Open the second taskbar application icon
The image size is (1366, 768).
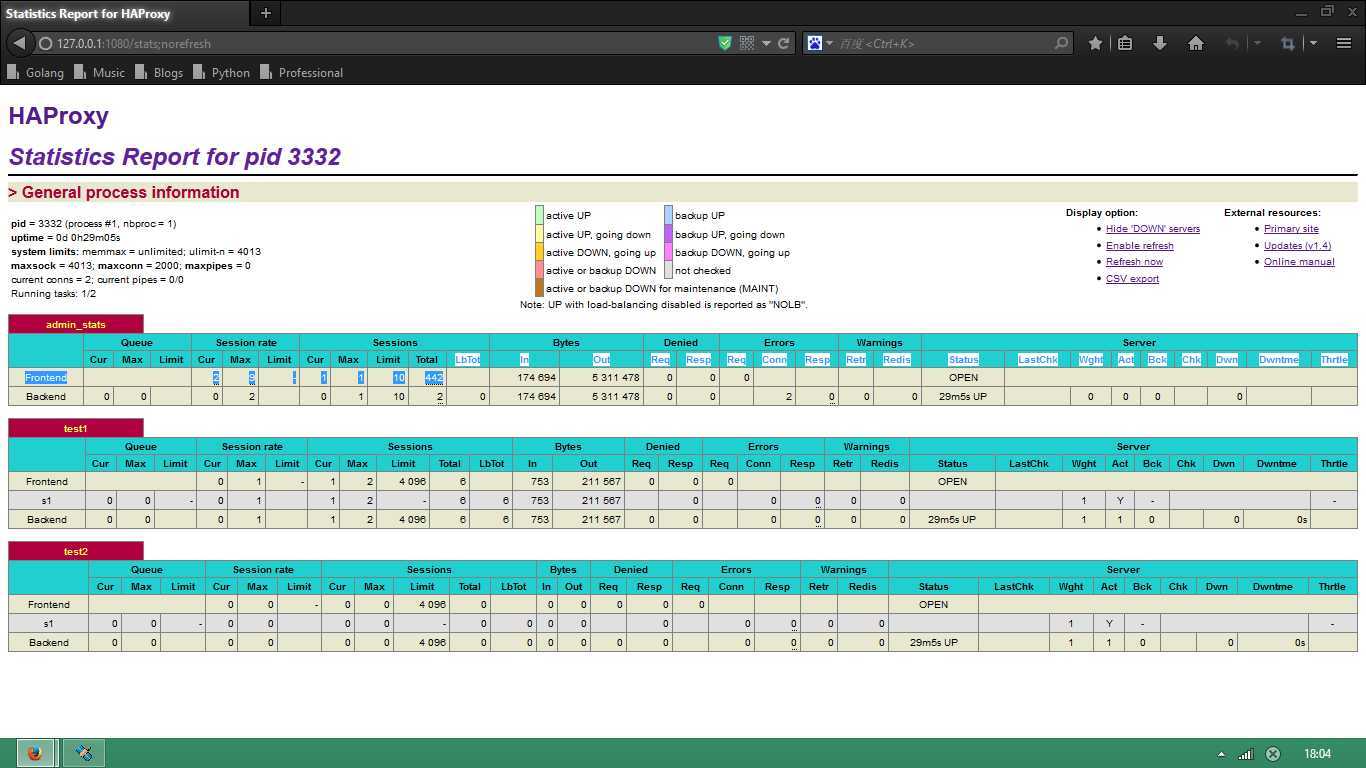(x=84, y=753)
